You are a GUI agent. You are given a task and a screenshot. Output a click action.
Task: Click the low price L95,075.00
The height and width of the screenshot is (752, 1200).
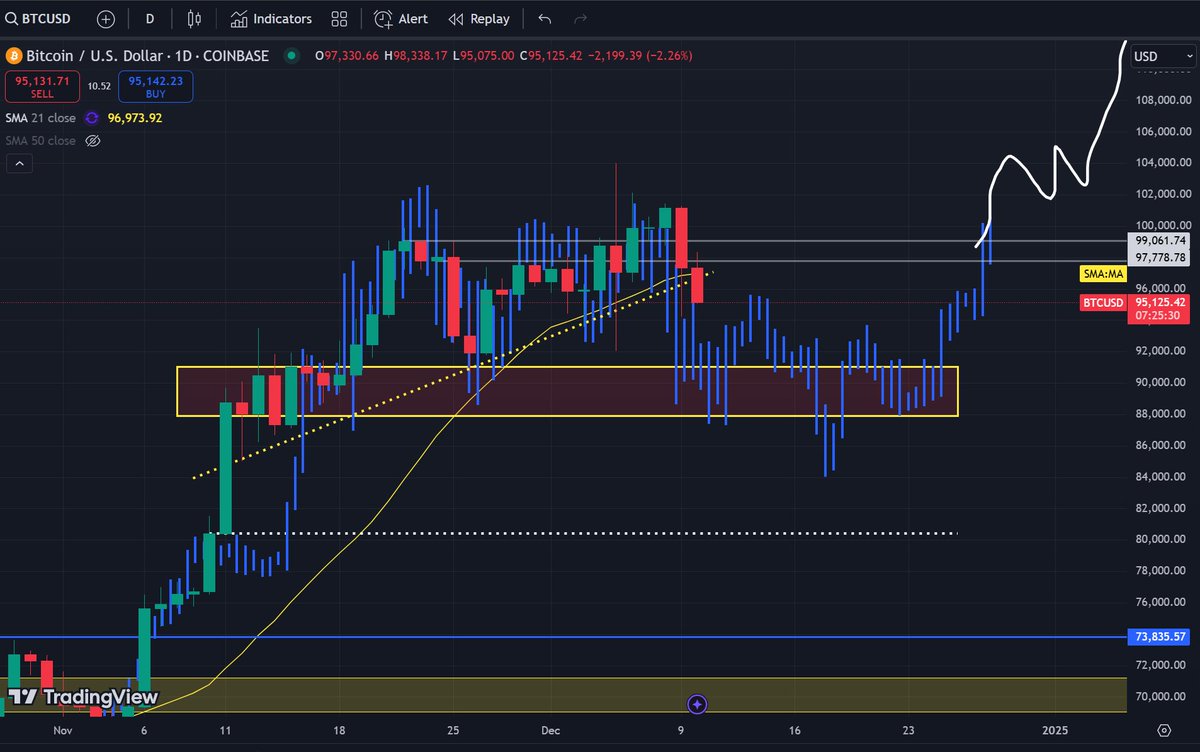(484, 56)
